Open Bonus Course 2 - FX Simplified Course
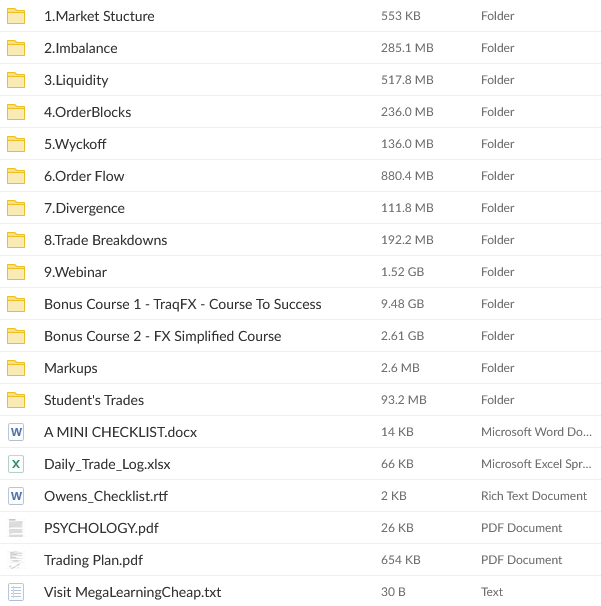Image resolution: width=601 pixels, height=606 pixels. [x=162, y=336]
